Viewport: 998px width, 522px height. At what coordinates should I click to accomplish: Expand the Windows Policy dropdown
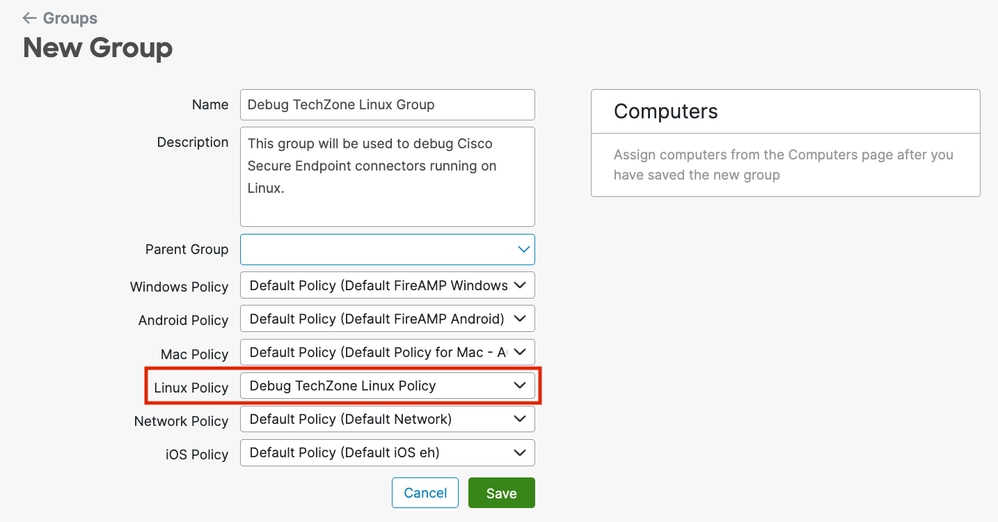(387, 285)
